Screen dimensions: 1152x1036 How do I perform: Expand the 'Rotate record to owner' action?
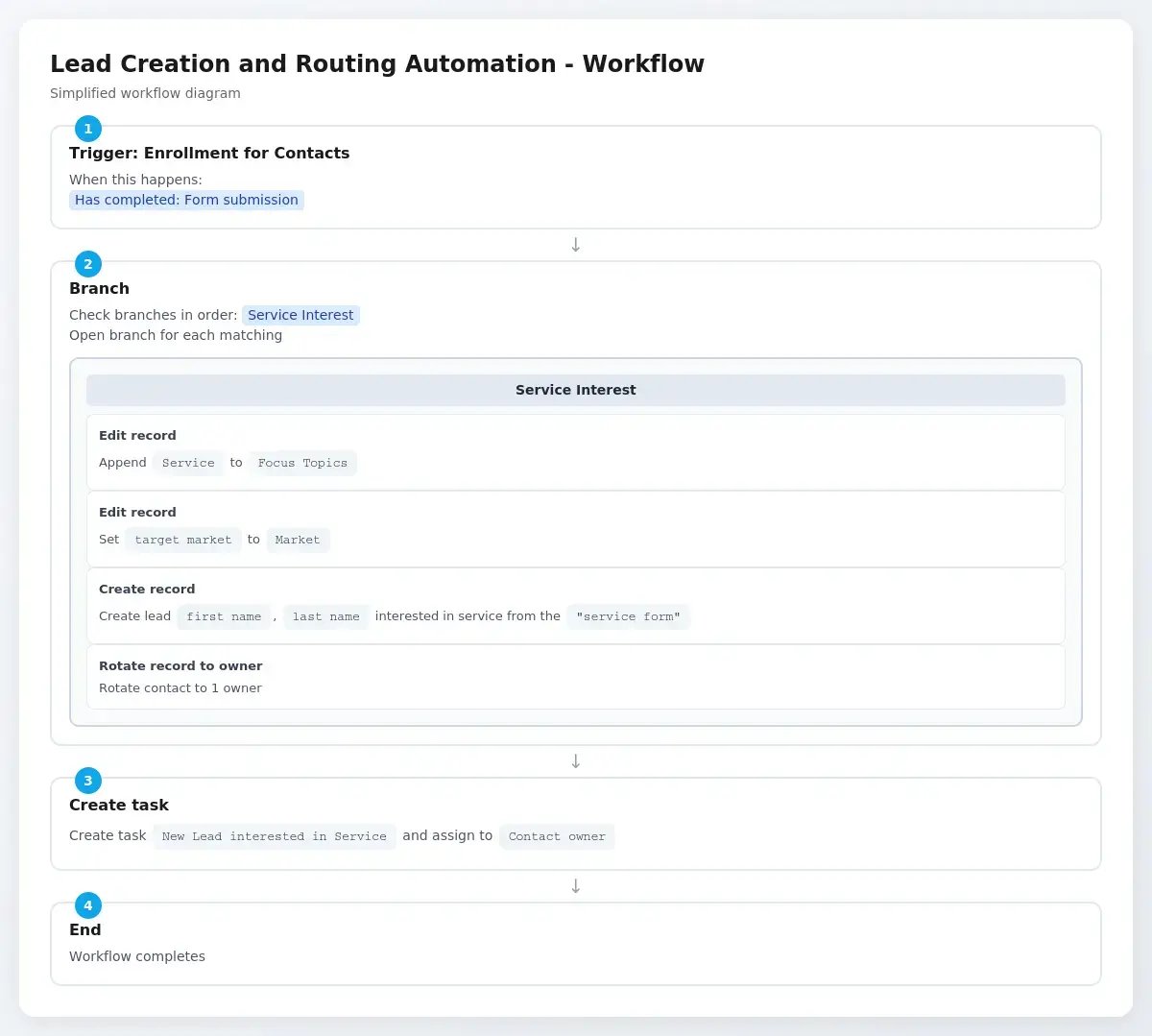tap(180, 665)
